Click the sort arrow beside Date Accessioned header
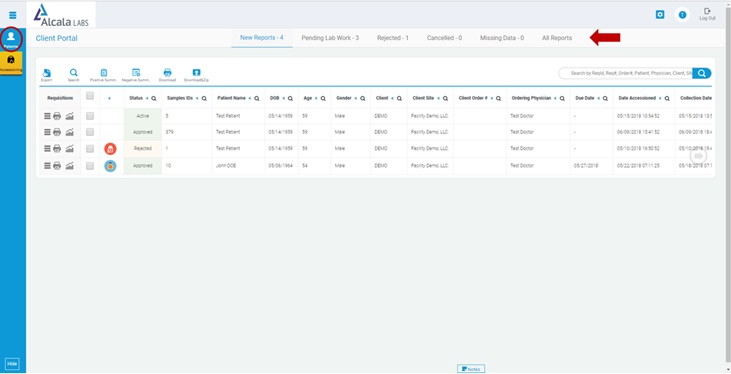This screenshot has height=374, width=731. (x=661, y=98)
